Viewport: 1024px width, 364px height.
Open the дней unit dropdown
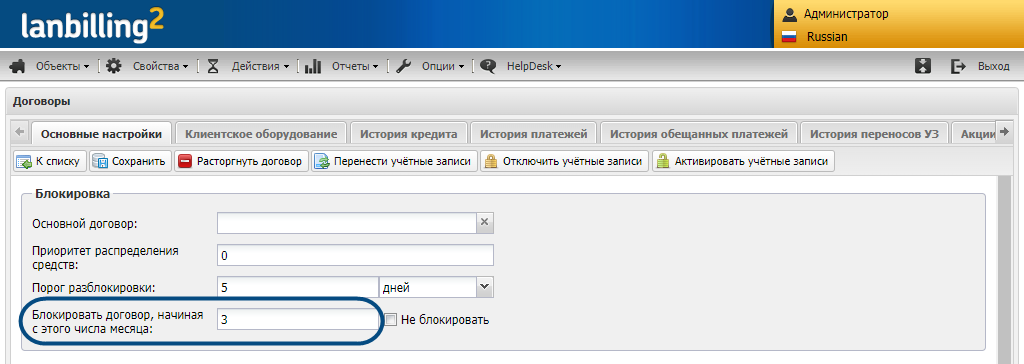(x=484, y=286)
